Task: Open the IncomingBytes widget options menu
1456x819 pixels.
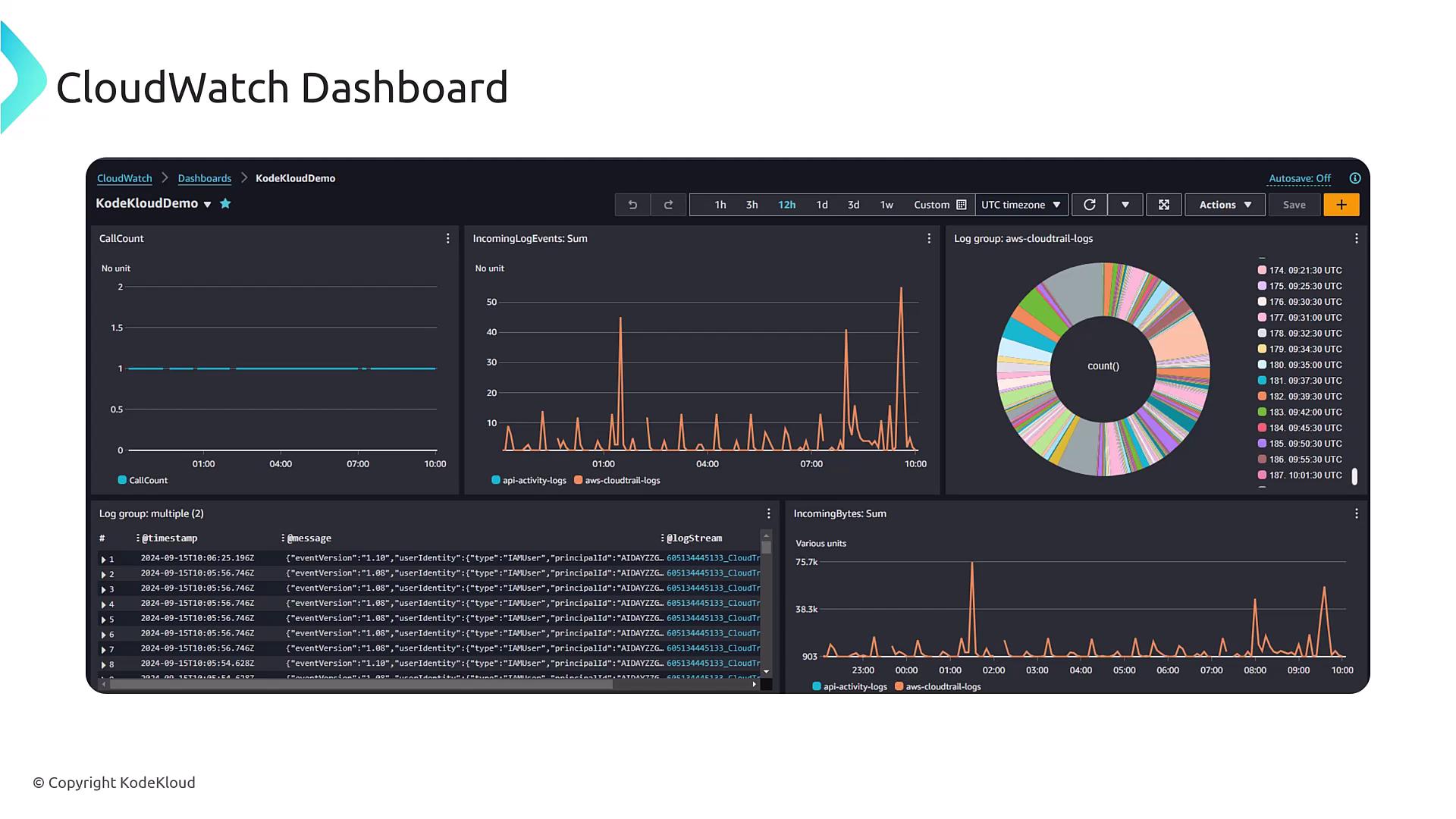Action: 1356,513
